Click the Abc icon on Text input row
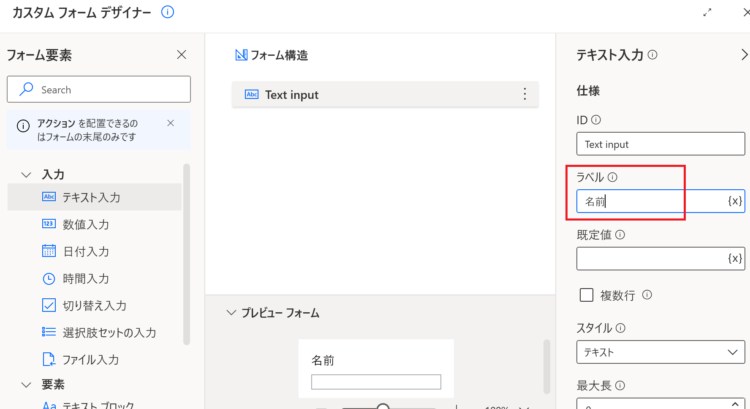Image resolution: width=750 pixels, height=409 pixels. click(252, 94)
